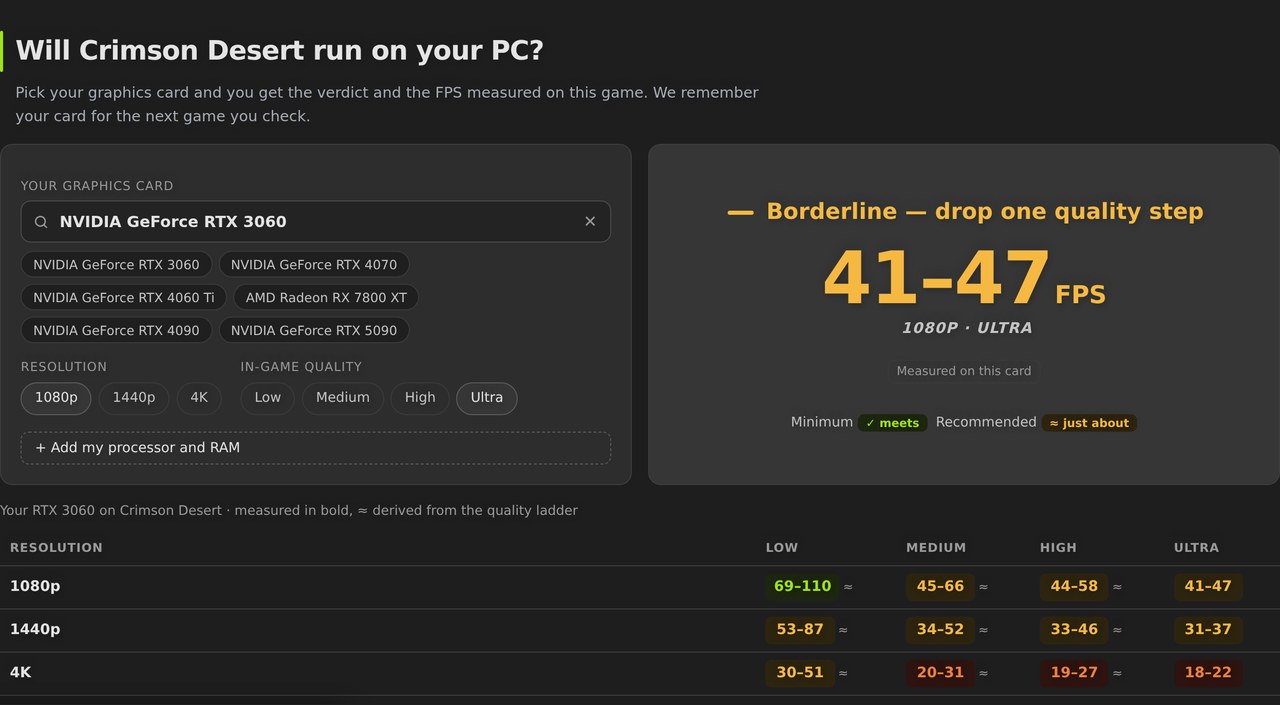The width and height of the screenshot is (1280, 705).
Task: Click the ULTRA column header
Action: tap(1196, 548)
